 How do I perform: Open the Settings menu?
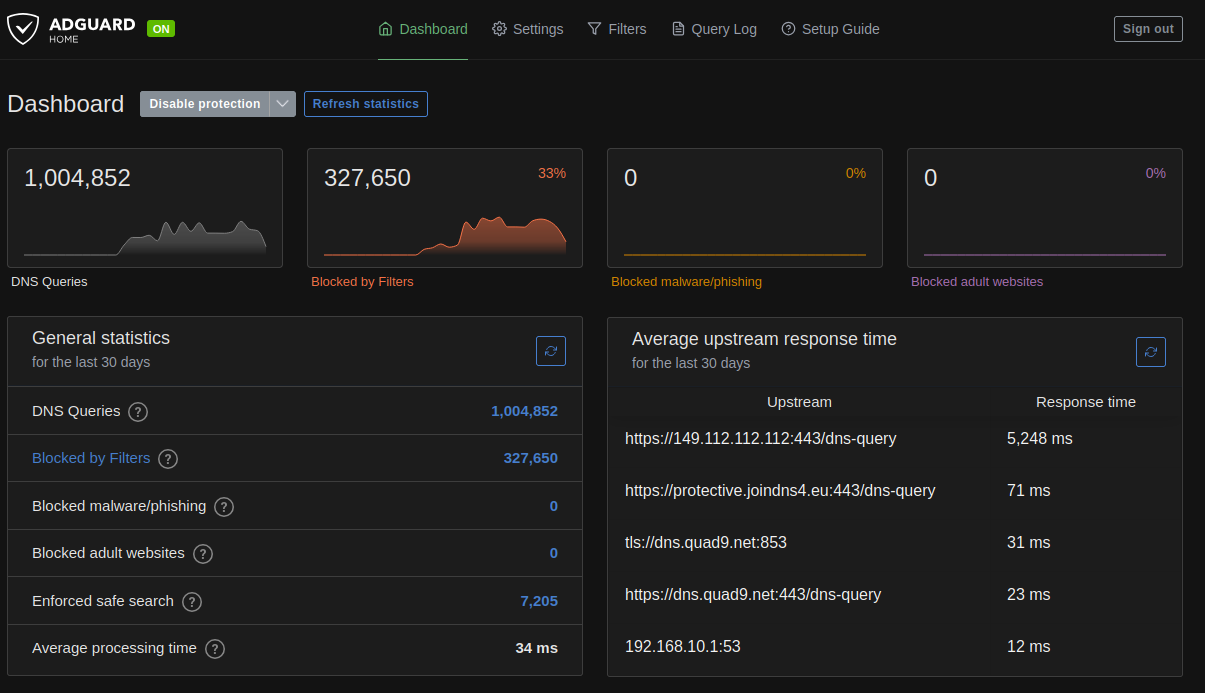coord(528,29)
